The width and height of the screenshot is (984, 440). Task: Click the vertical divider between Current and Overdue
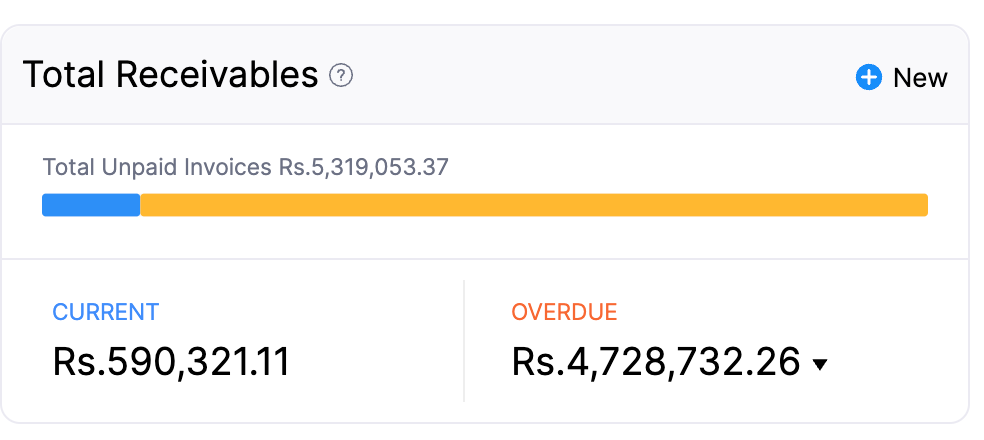tap(464, 340)
